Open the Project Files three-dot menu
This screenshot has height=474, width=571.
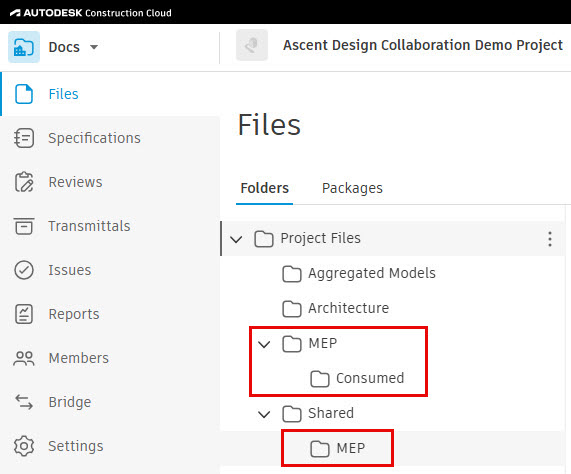550,239
